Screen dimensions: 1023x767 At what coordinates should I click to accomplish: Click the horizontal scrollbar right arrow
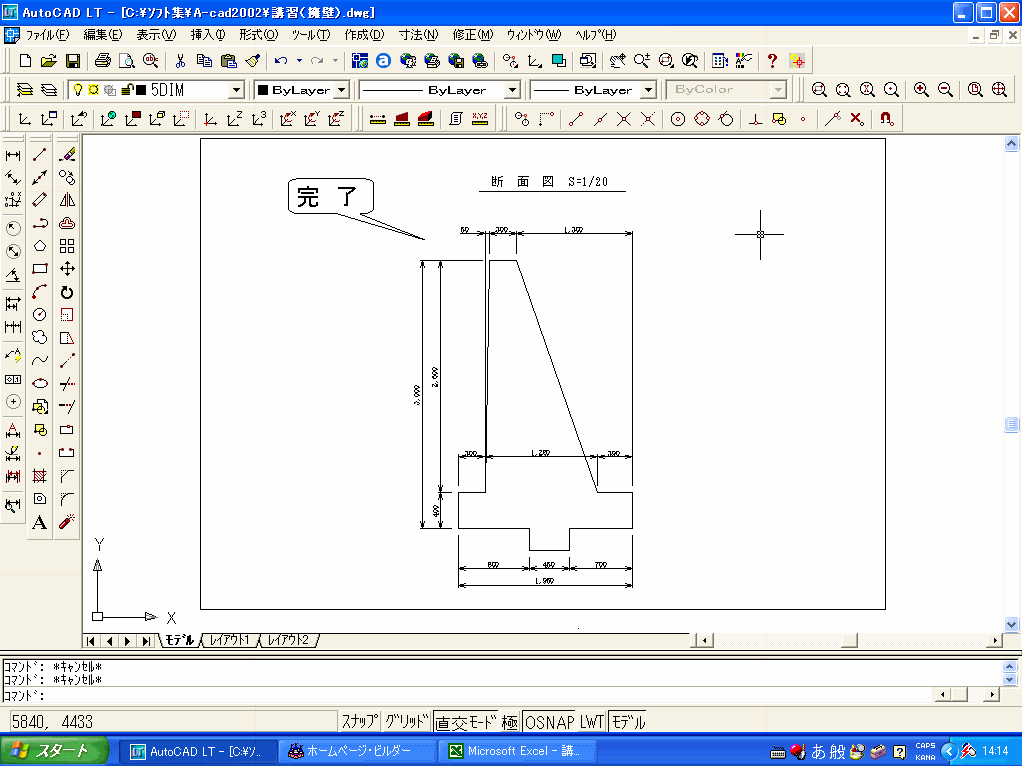tap(994, 640)
